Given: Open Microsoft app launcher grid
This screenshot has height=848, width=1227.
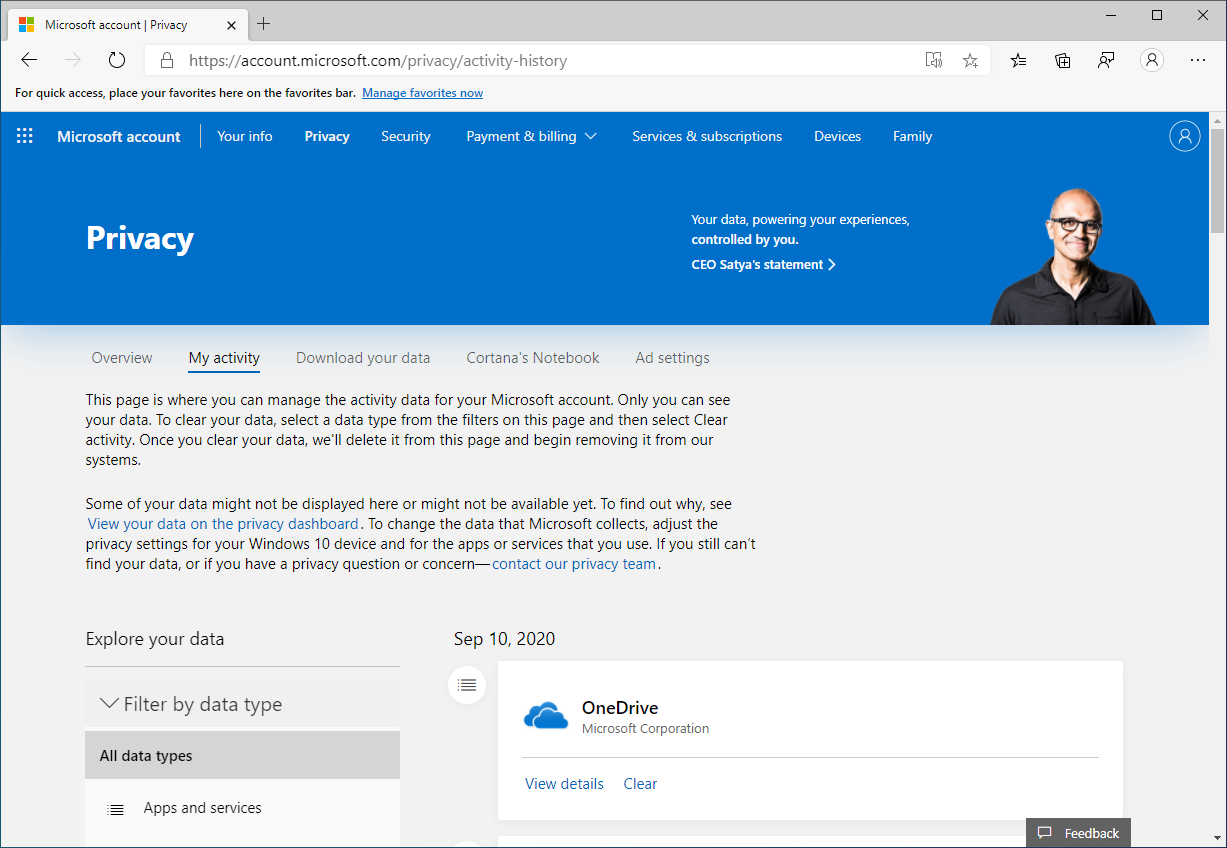Looking at the screenshot, I should pyautogui.click(x=25, y=136).
